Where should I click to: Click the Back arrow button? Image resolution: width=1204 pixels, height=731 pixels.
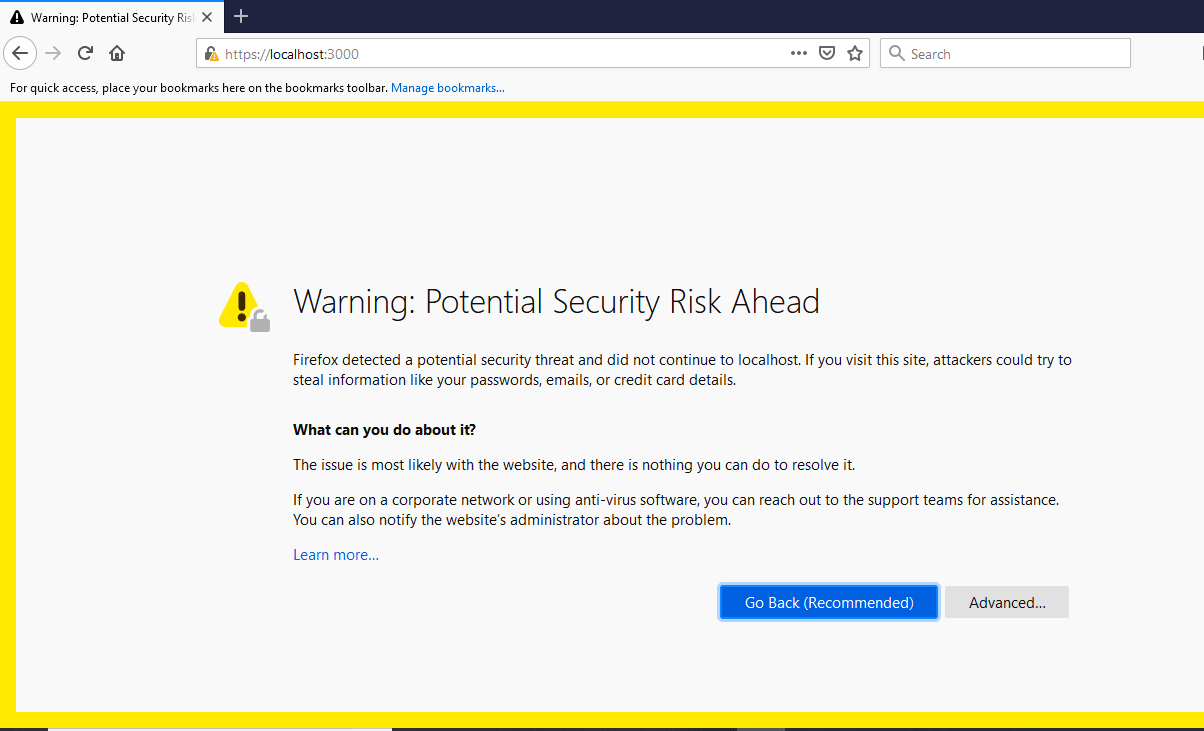(x=21, y=53)
